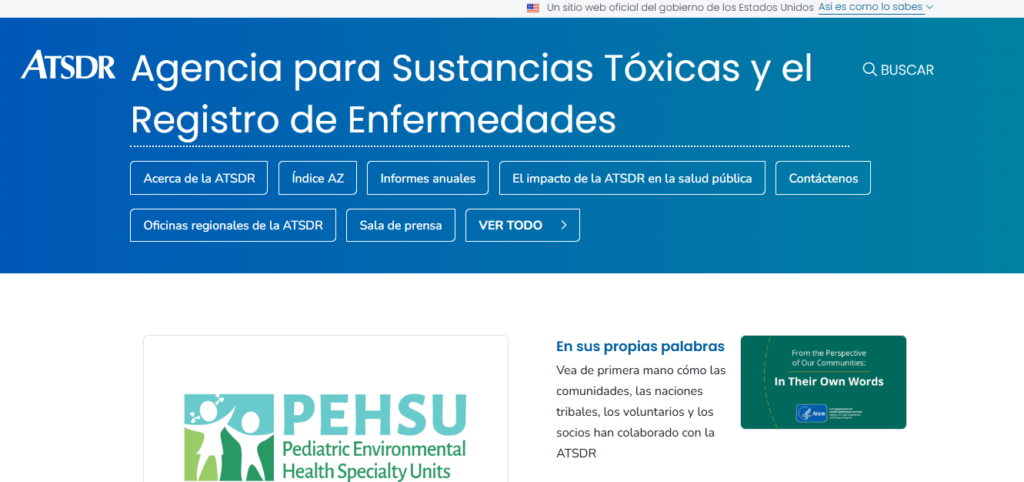The image size is (1024, 482).
Task: Click the magnifying glass search icon
Action: (x=869, y=70)
